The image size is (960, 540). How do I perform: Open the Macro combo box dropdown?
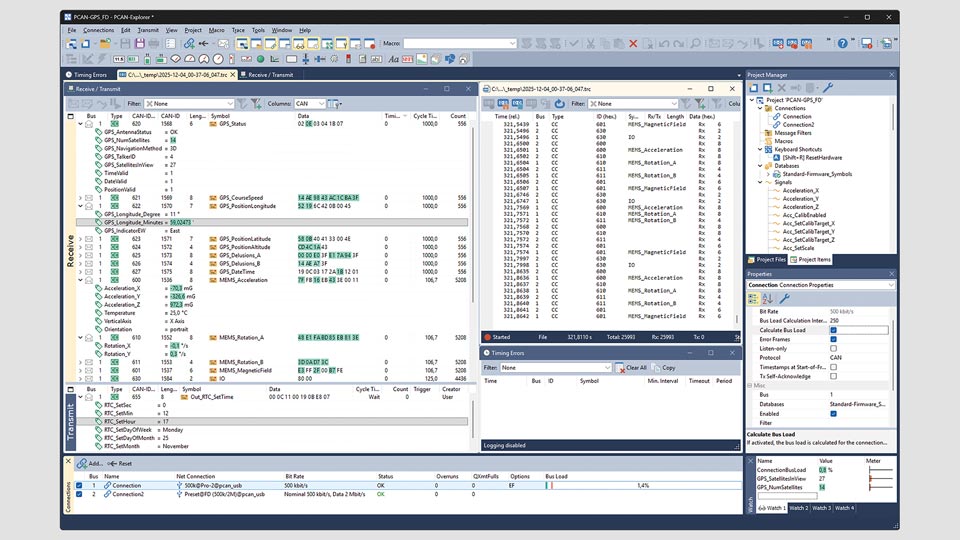(x=512, y=43)
